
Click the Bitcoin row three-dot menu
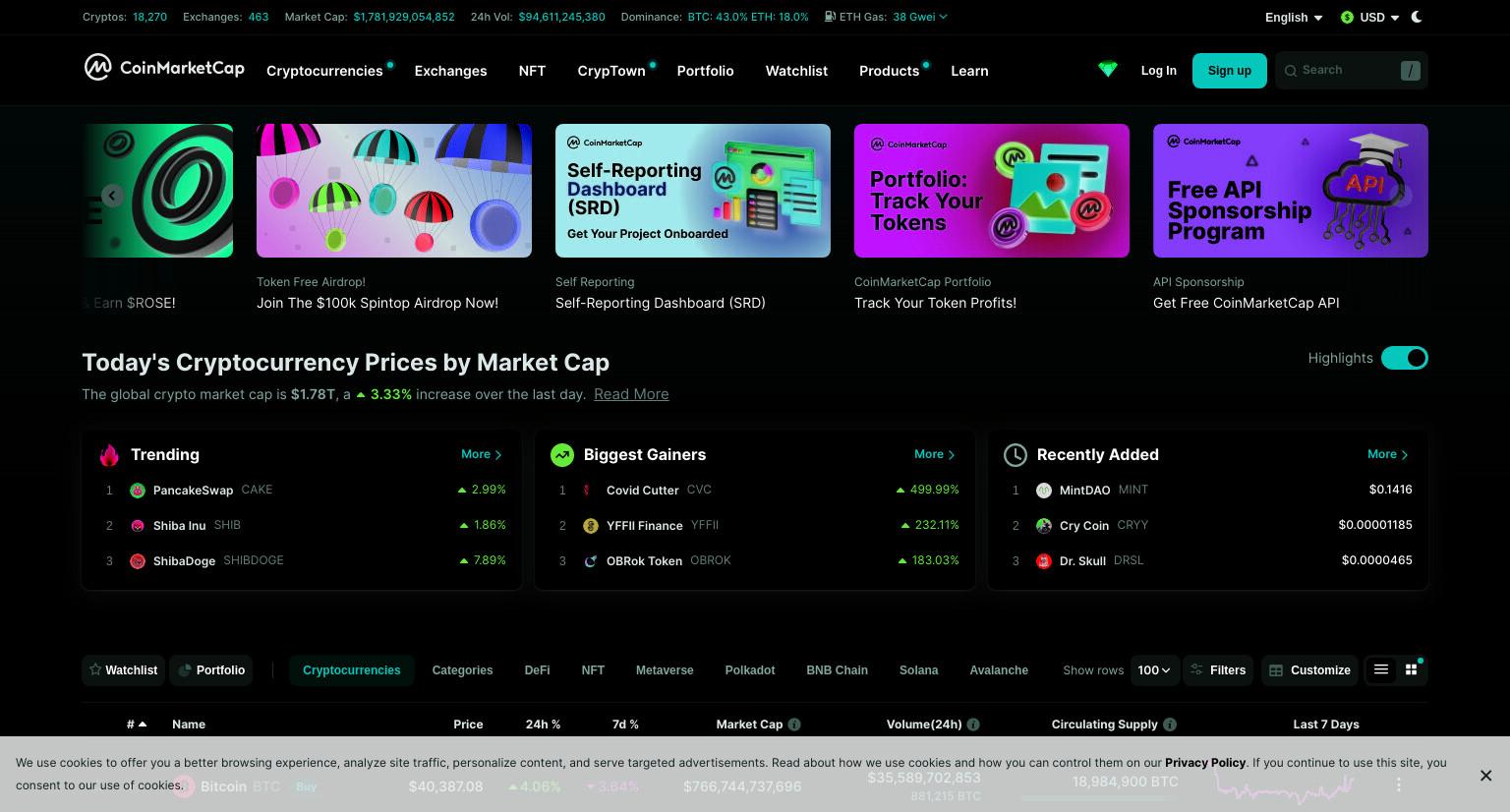[1399, 784]
